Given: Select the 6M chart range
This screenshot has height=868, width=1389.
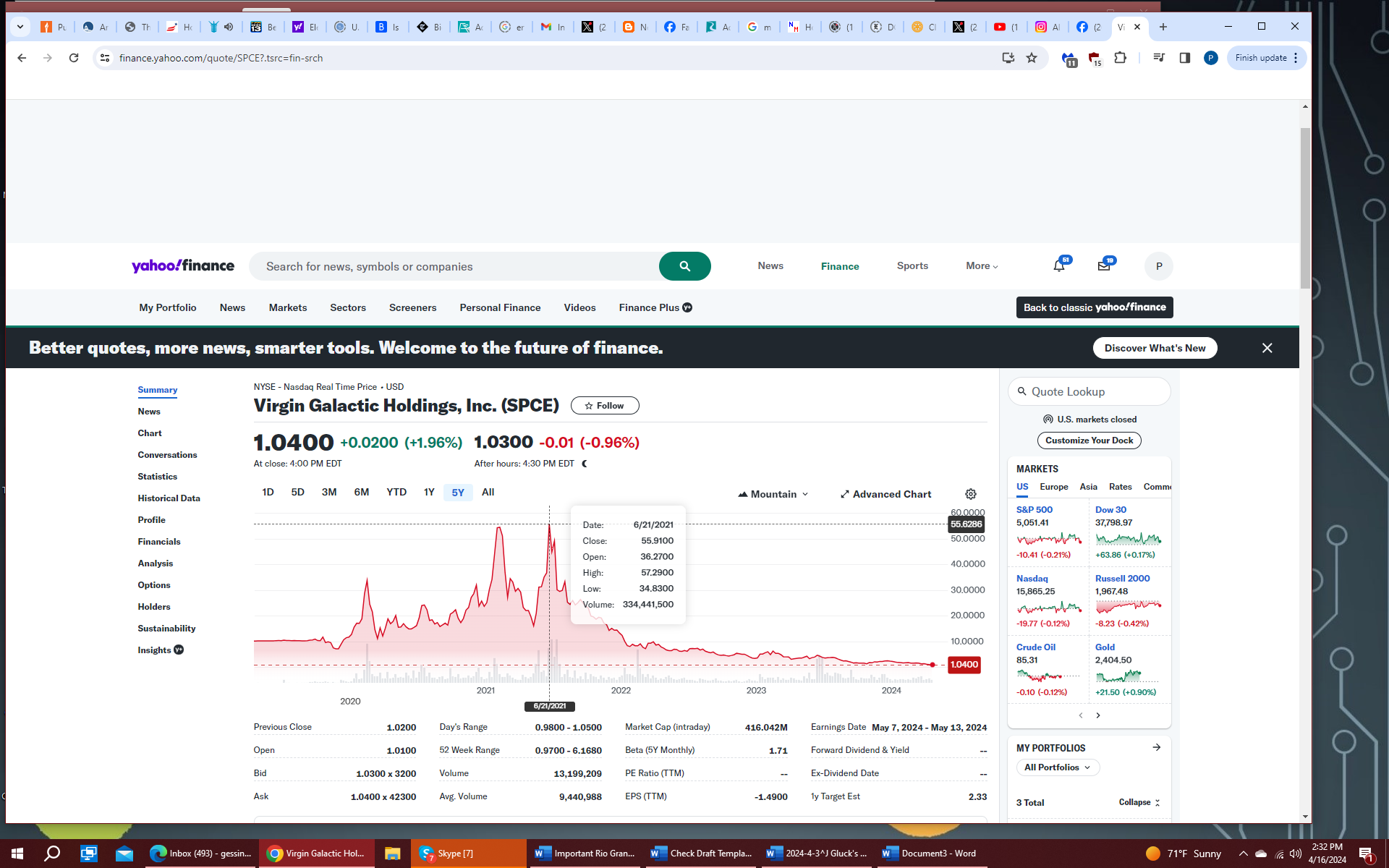Looking at the screenshot, I should [x=361, y=493].
